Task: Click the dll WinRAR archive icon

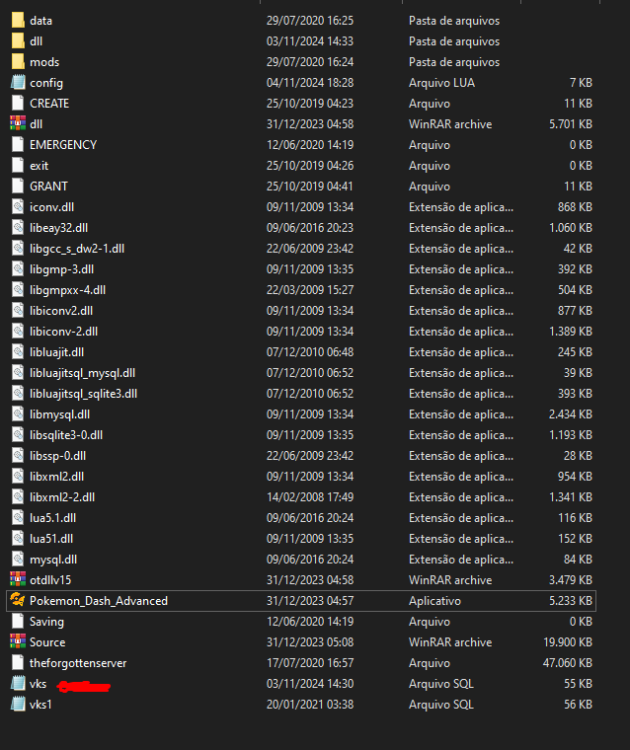Action: point(18,124)
